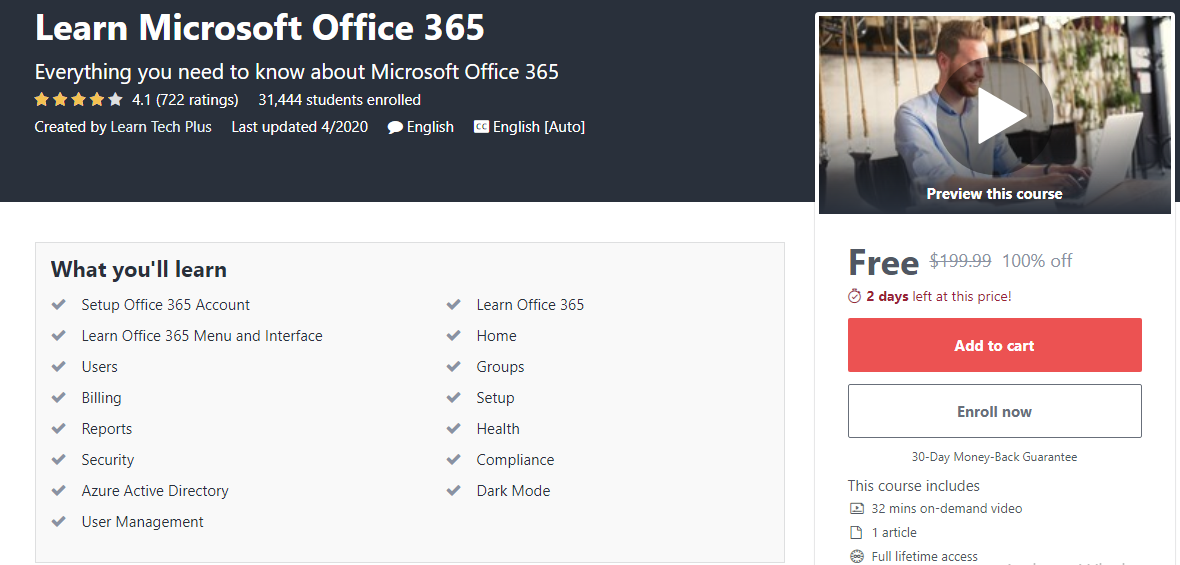This screenshot has width=1180, height=565.
Task: Click the checkmark beside Compliance
Action: coord(454,459)
